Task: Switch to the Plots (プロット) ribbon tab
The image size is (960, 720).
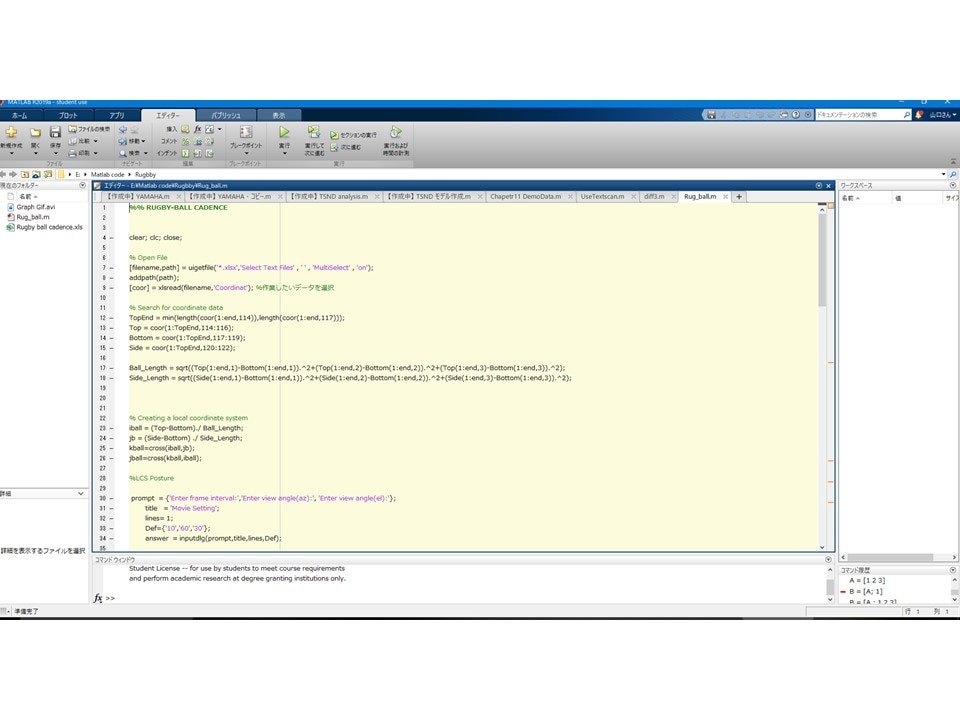Action: 68,115
